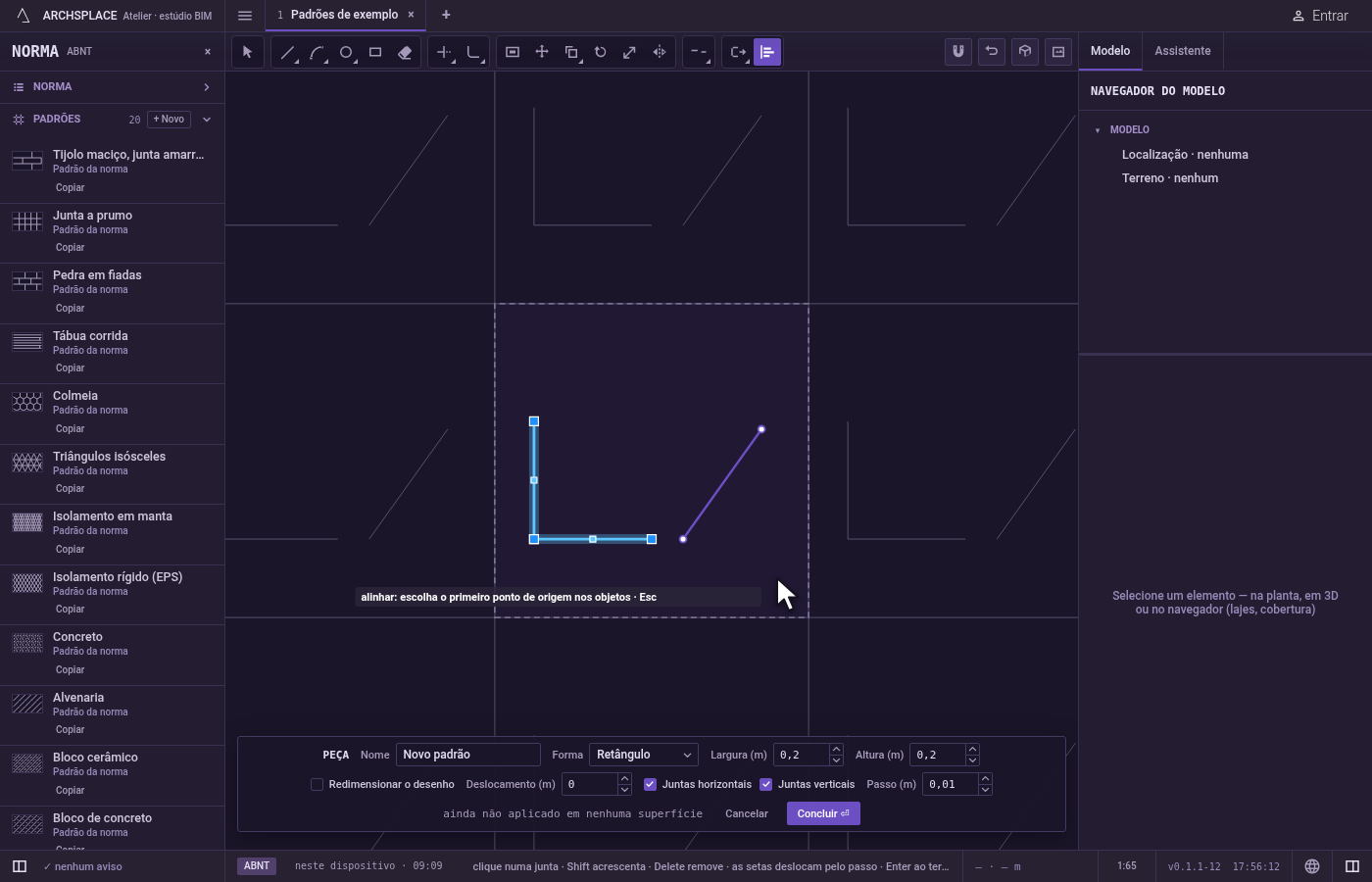Activate the copy/duplicate tool
The width and height of the screenshot is (1372, 882).
(571, 52)
